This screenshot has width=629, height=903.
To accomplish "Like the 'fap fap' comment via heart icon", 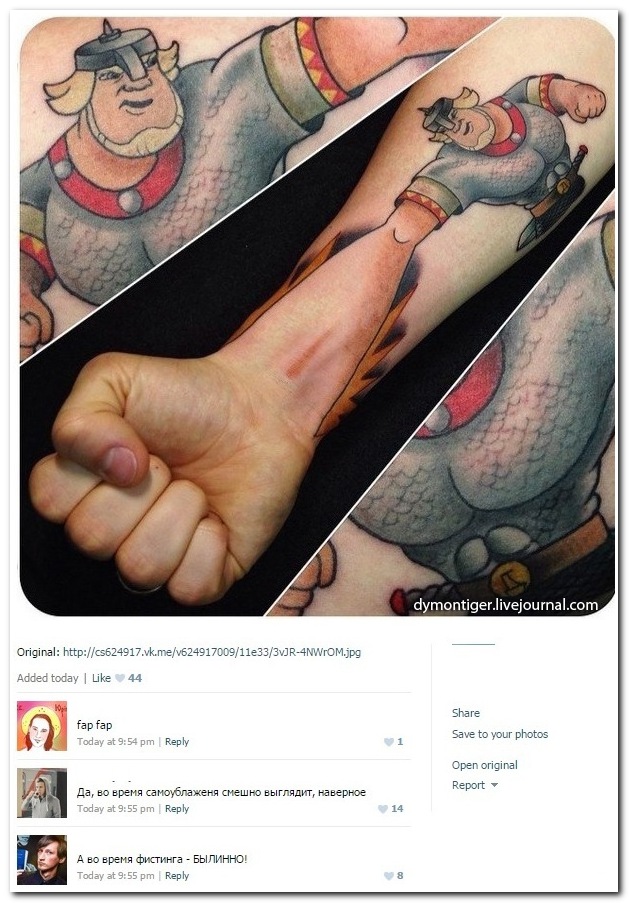I will [389, 742].
